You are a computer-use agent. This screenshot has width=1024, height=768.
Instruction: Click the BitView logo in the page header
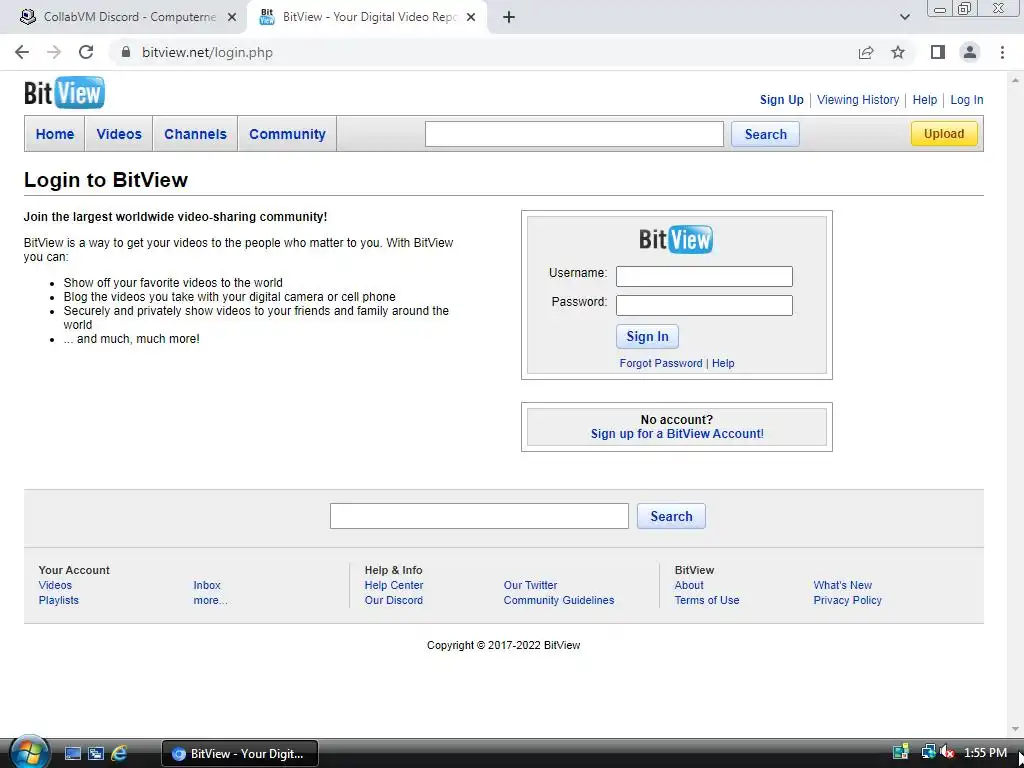64,93
